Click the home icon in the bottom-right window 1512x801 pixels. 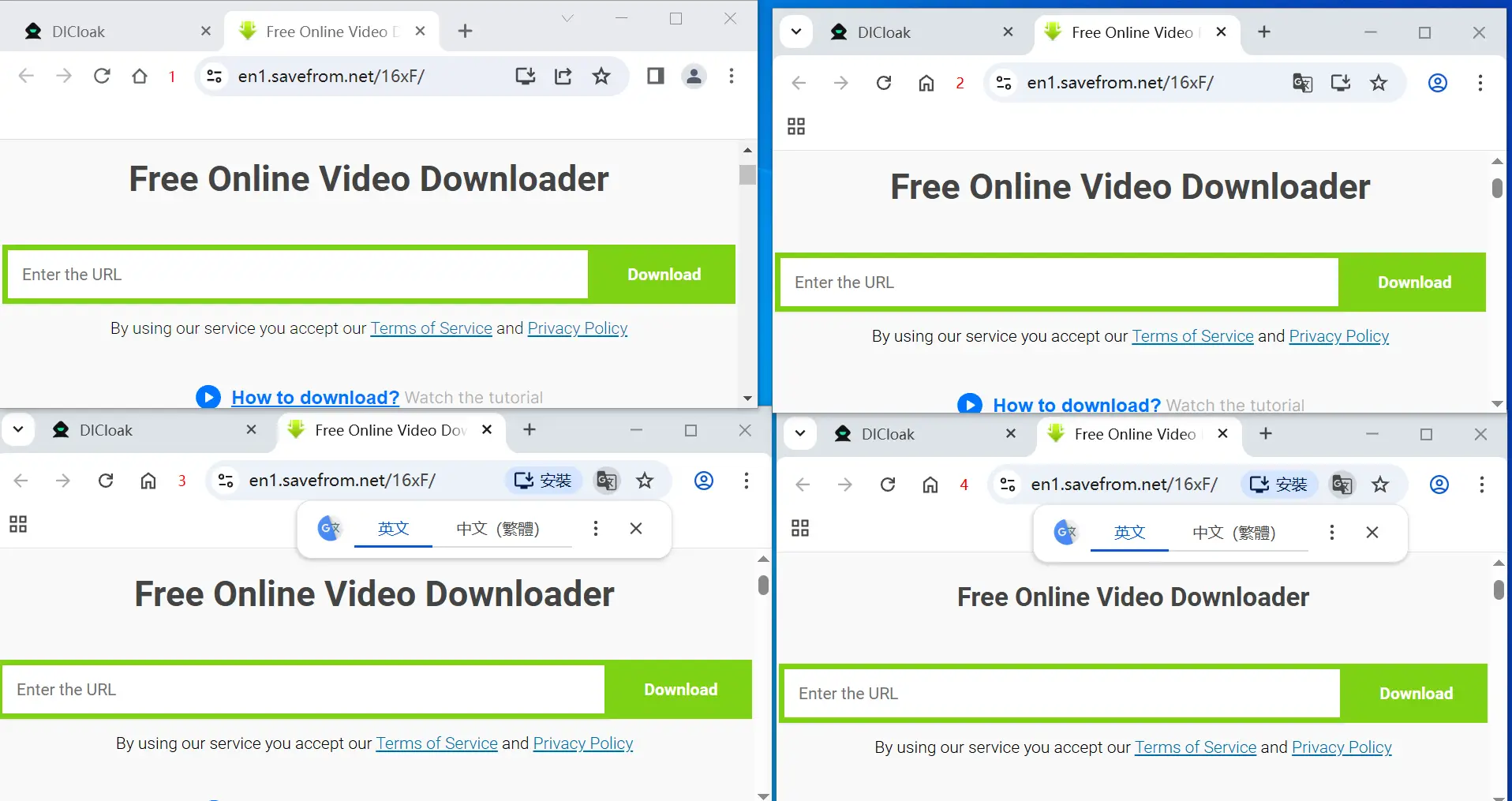930,485
